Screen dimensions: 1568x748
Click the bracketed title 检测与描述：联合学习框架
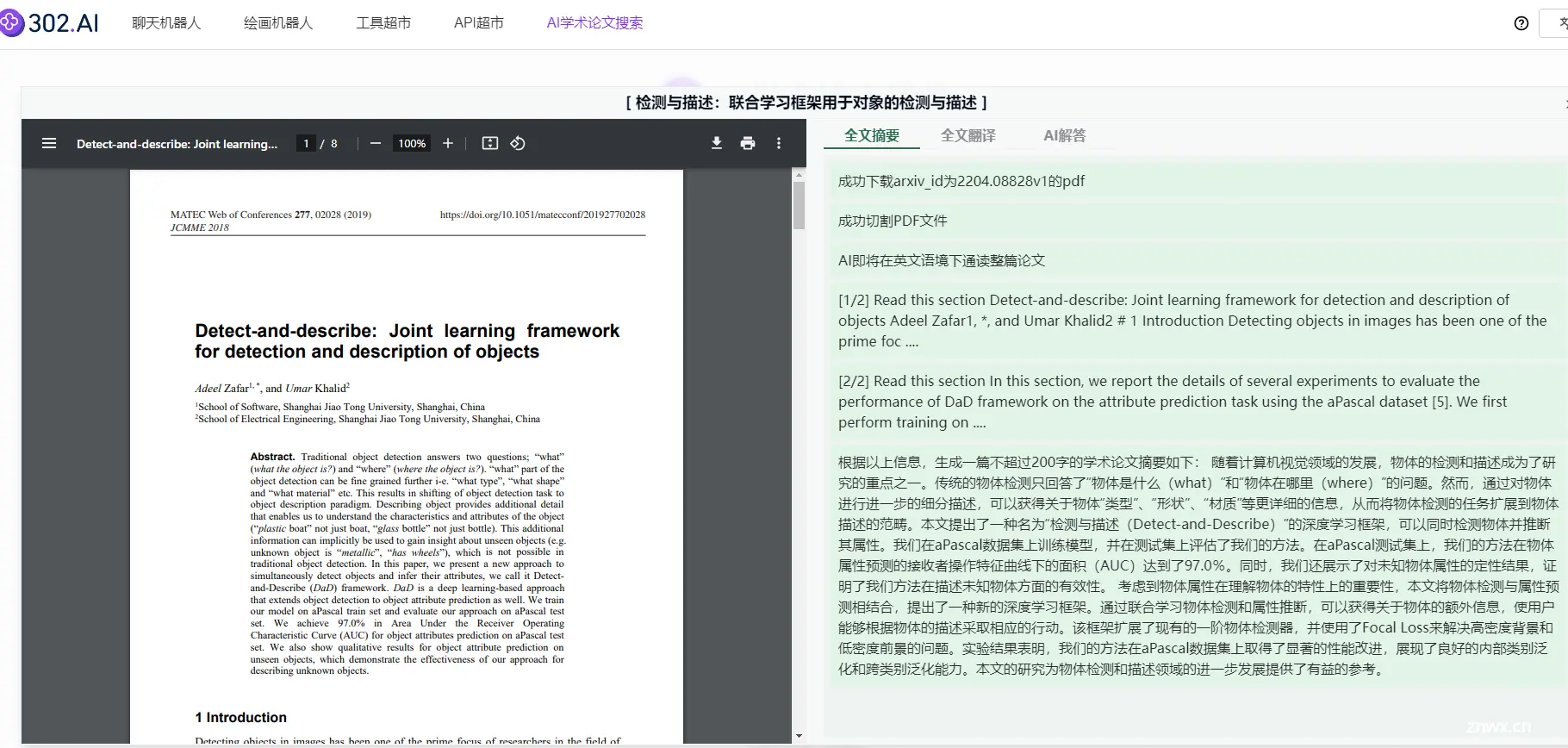(806, 103)
